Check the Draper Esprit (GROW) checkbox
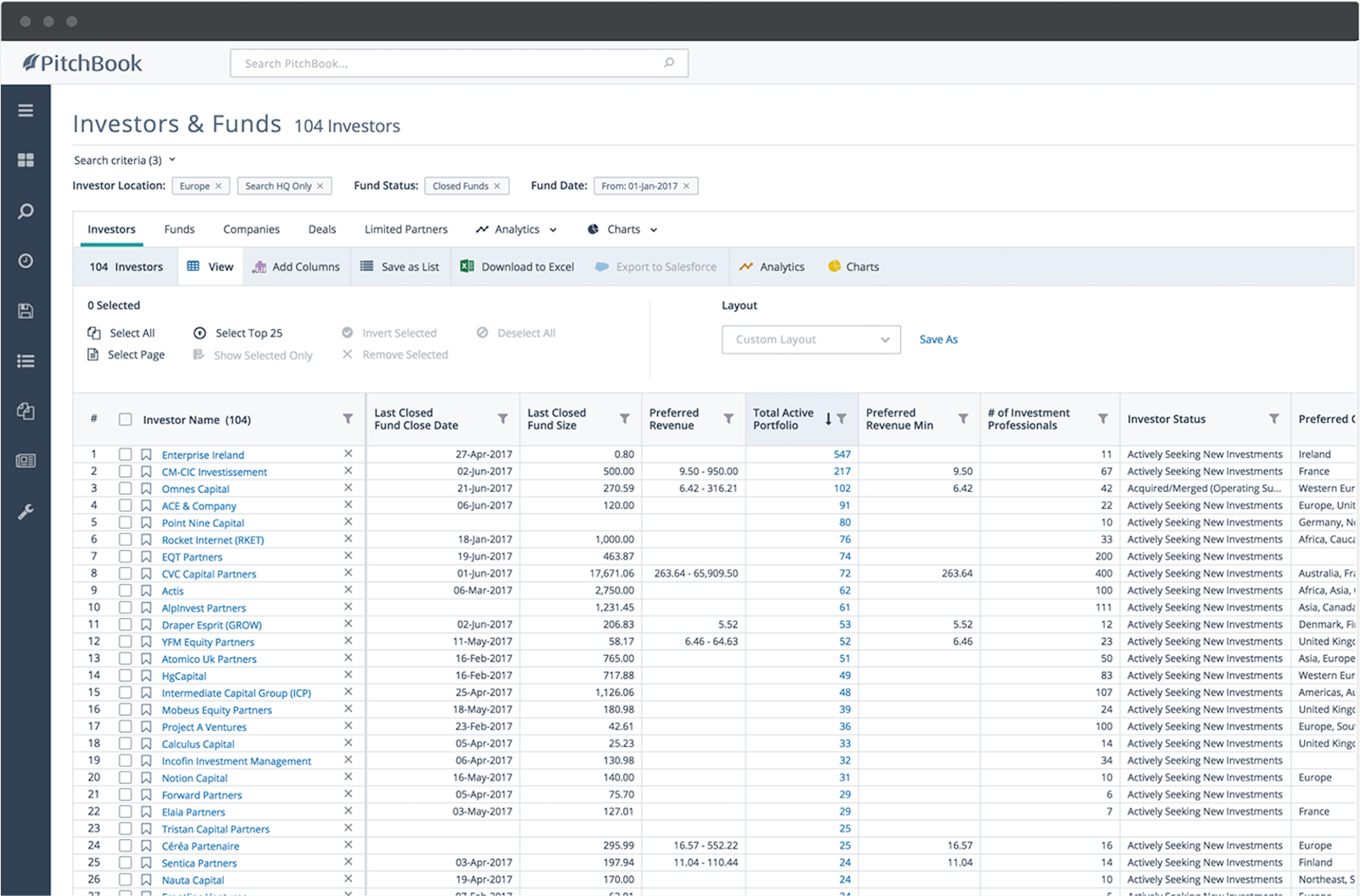Image resolution: width=1360 pixels, height=896 pixels. pos(125,625)
